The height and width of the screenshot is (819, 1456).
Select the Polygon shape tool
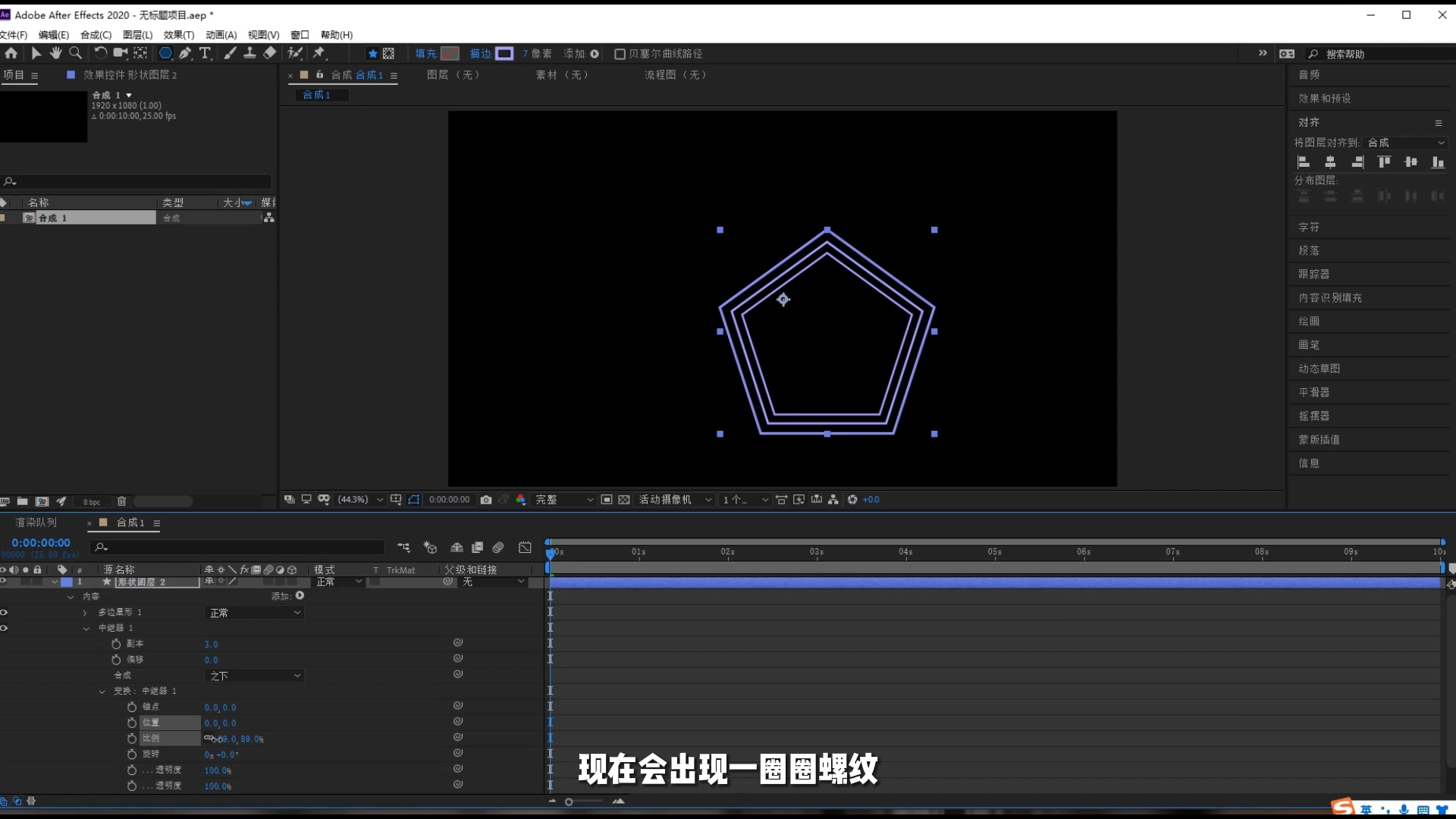[165, 53]
